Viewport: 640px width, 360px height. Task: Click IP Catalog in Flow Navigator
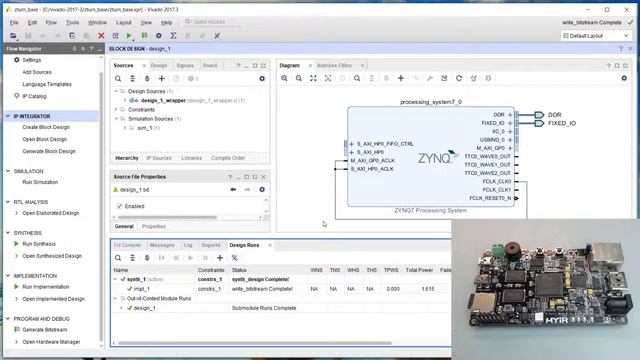click(x=34, y=96)
